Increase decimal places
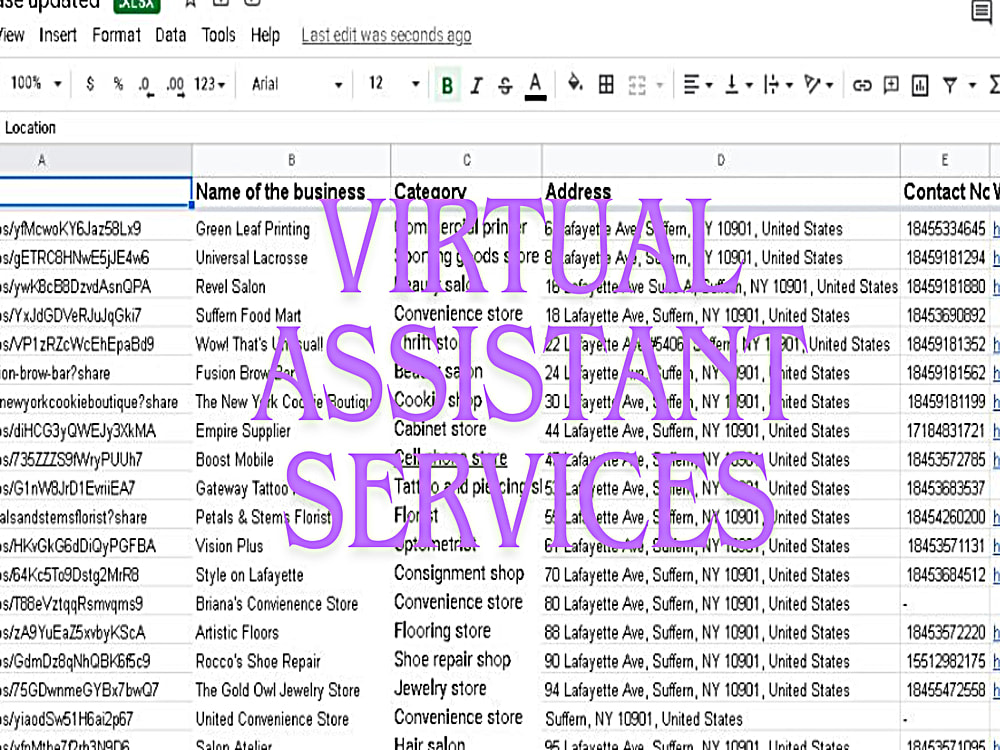1000x750 pixels. [175, 85]
